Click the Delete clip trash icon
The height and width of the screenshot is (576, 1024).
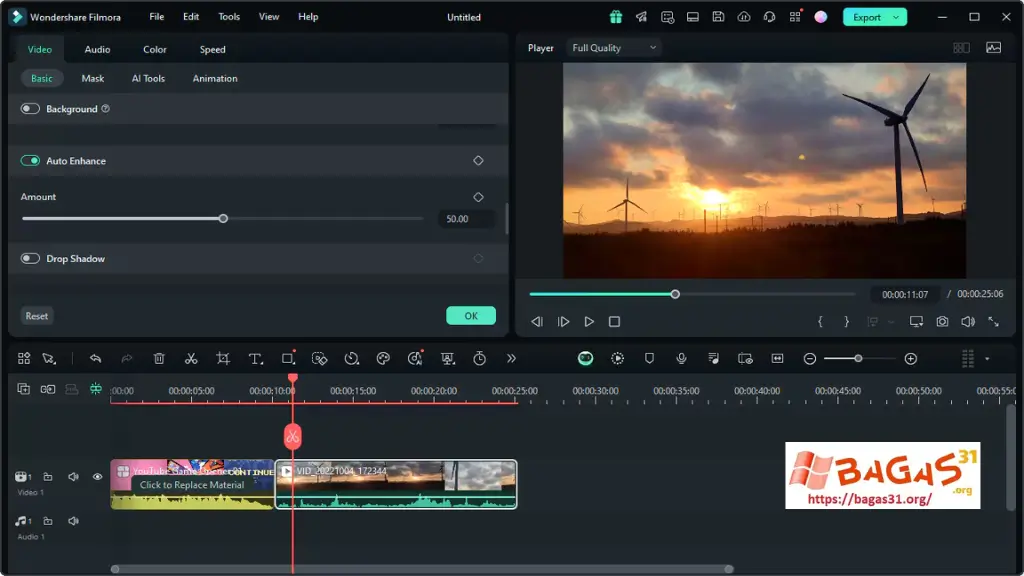[159, 358]
